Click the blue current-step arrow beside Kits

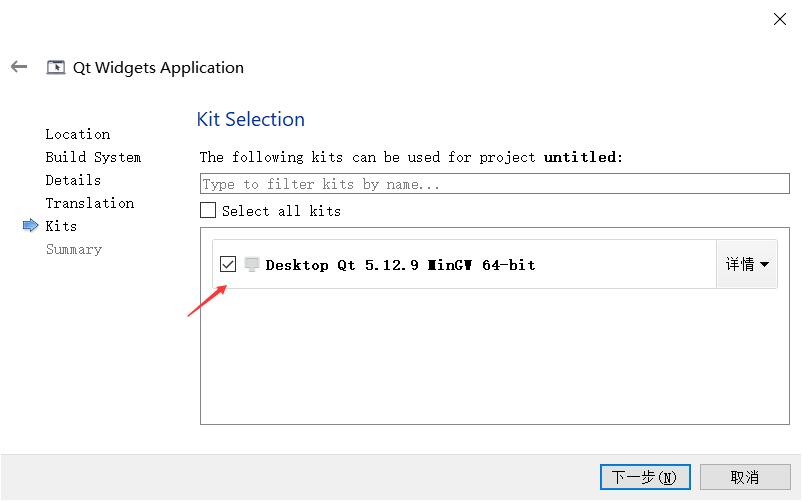click(30, 226)
